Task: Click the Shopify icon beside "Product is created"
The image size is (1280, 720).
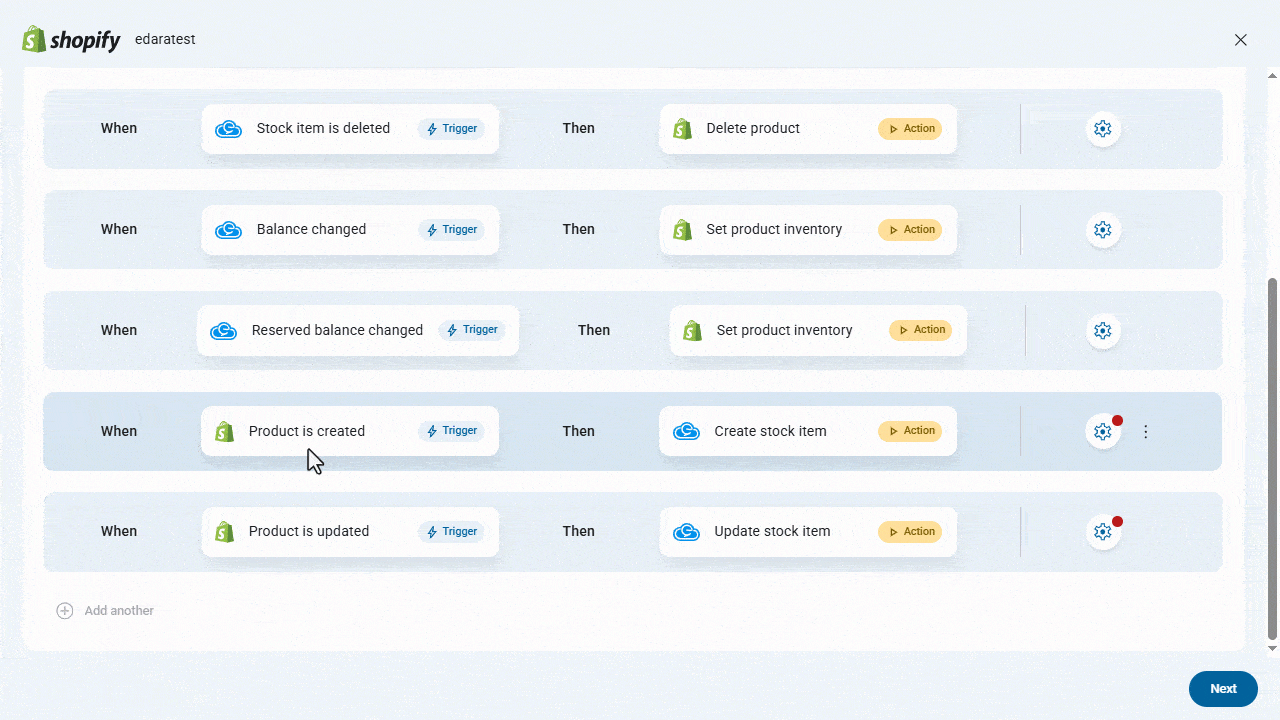Action: pos(223,431)
